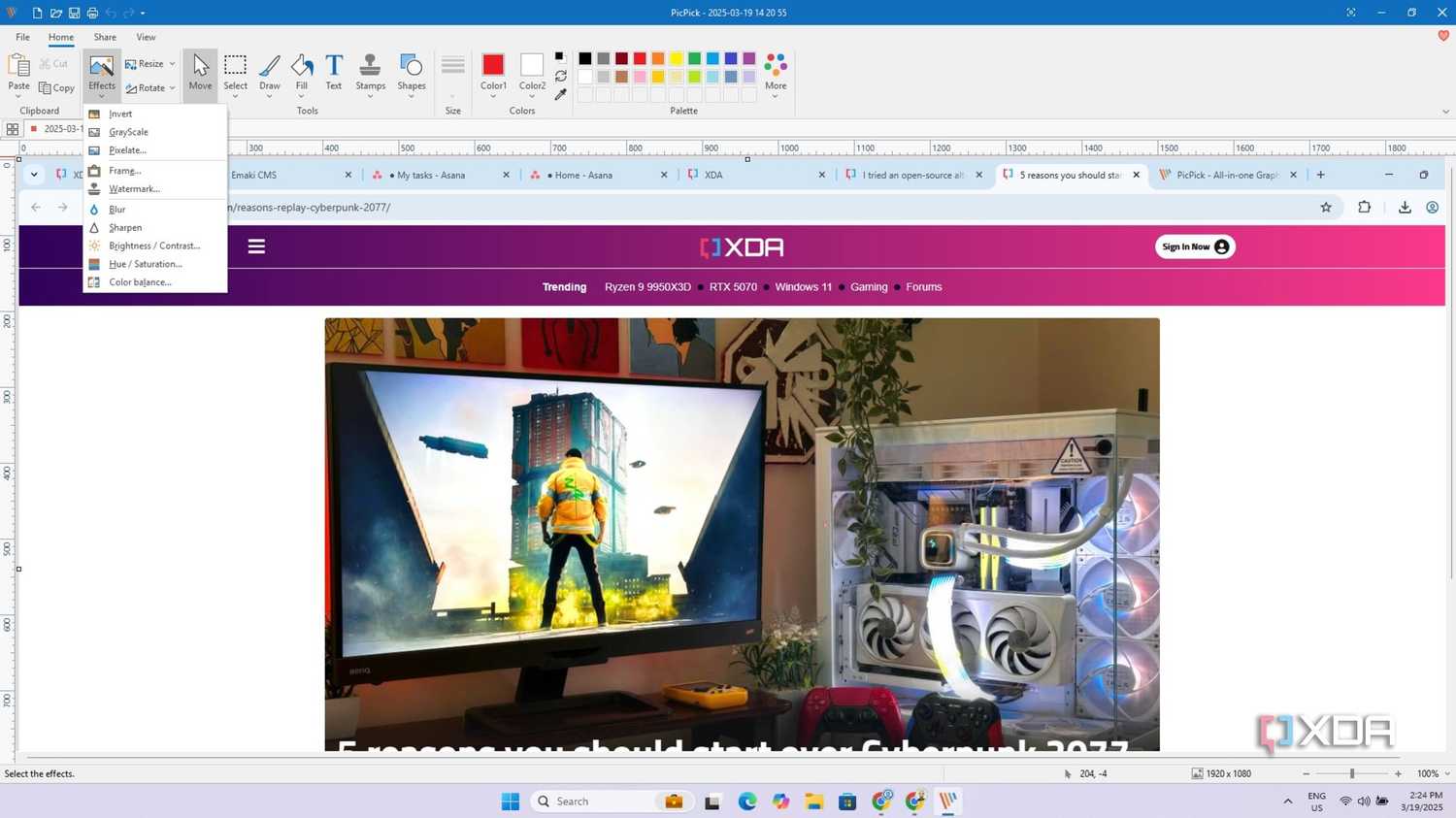Adjust the zoom slider in the status bar

(x=1352, y=773)
